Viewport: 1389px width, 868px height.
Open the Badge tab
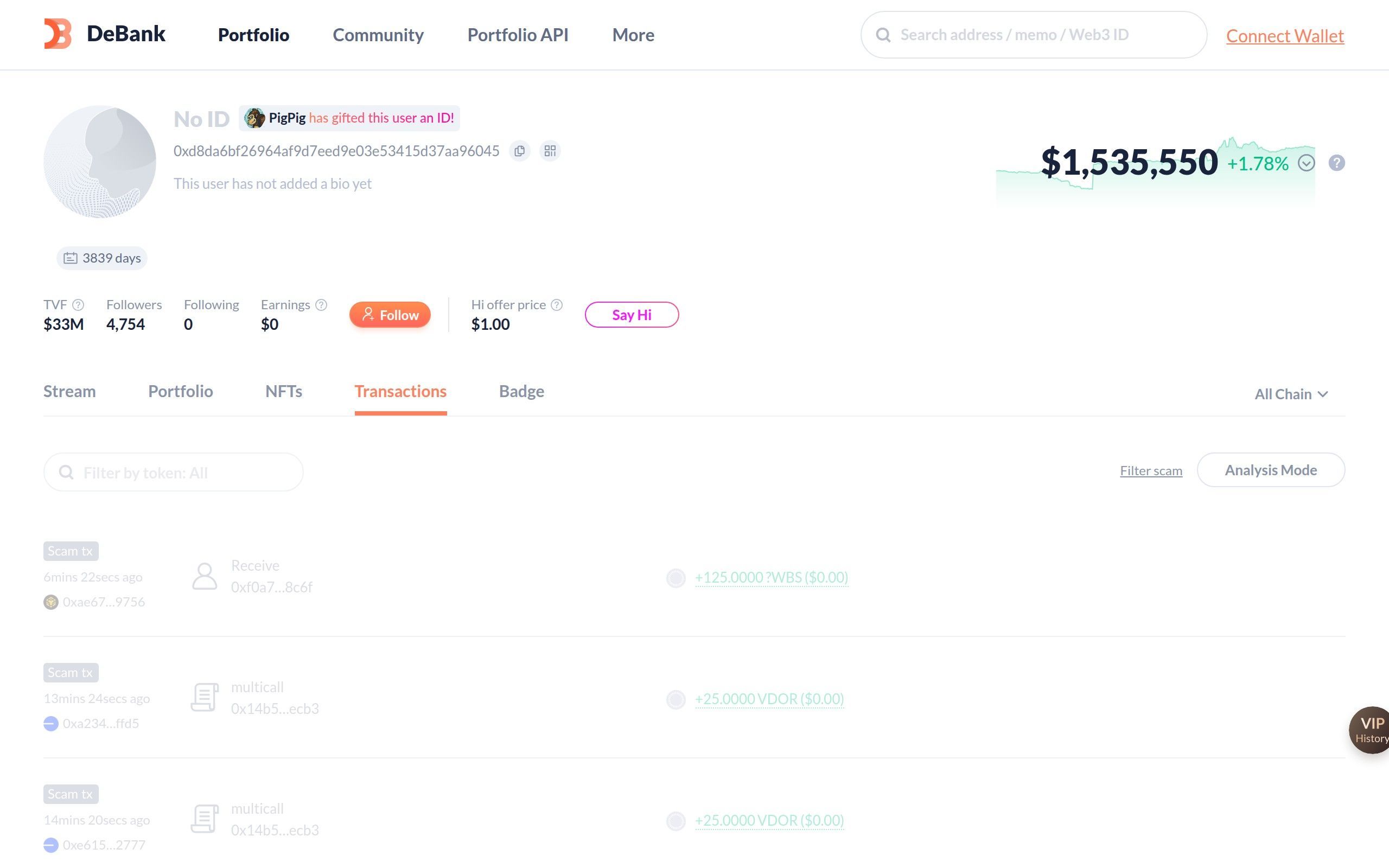[521, 391]
